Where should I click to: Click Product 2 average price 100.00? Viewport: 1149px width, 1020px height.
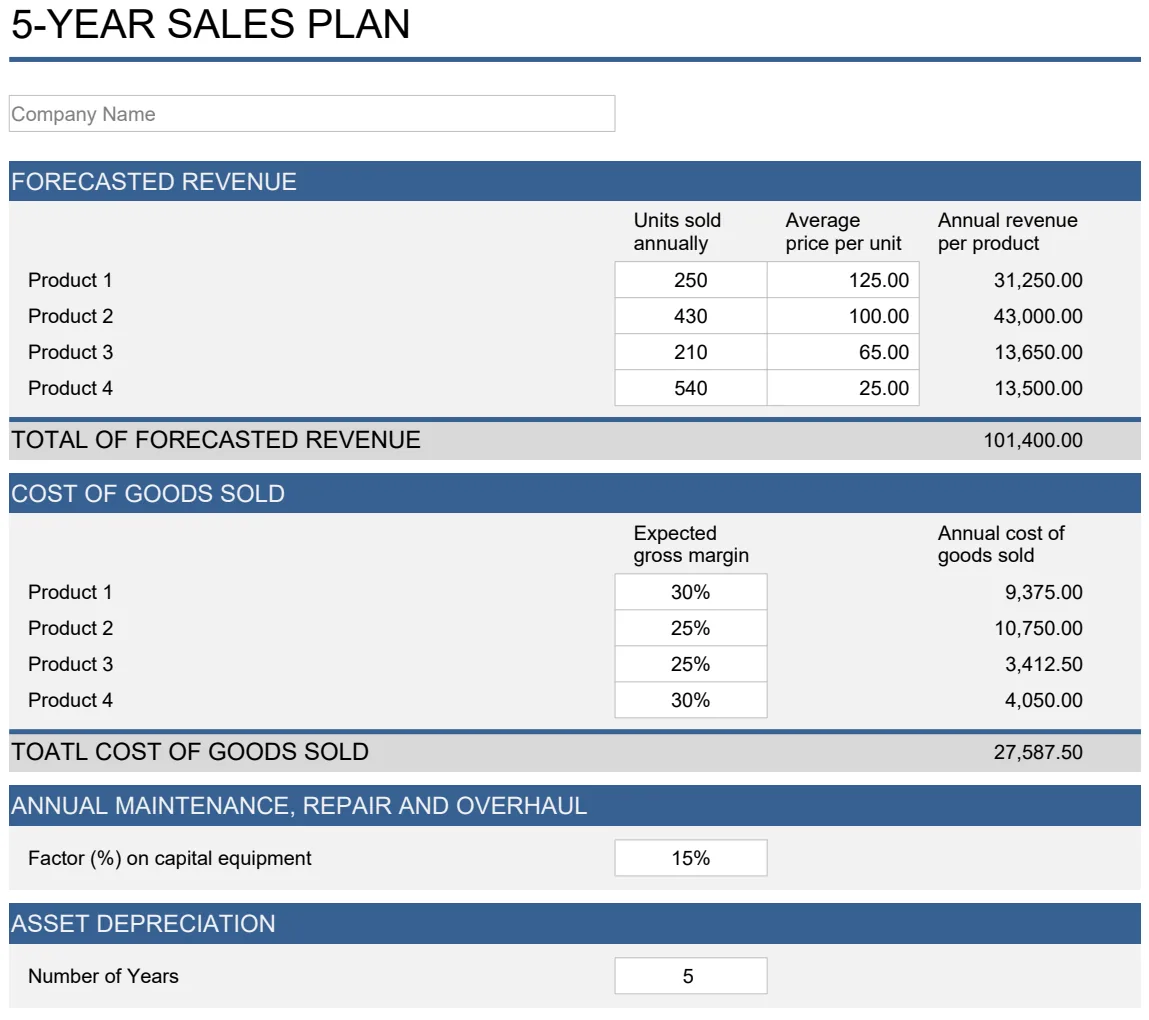coord(843,316)
